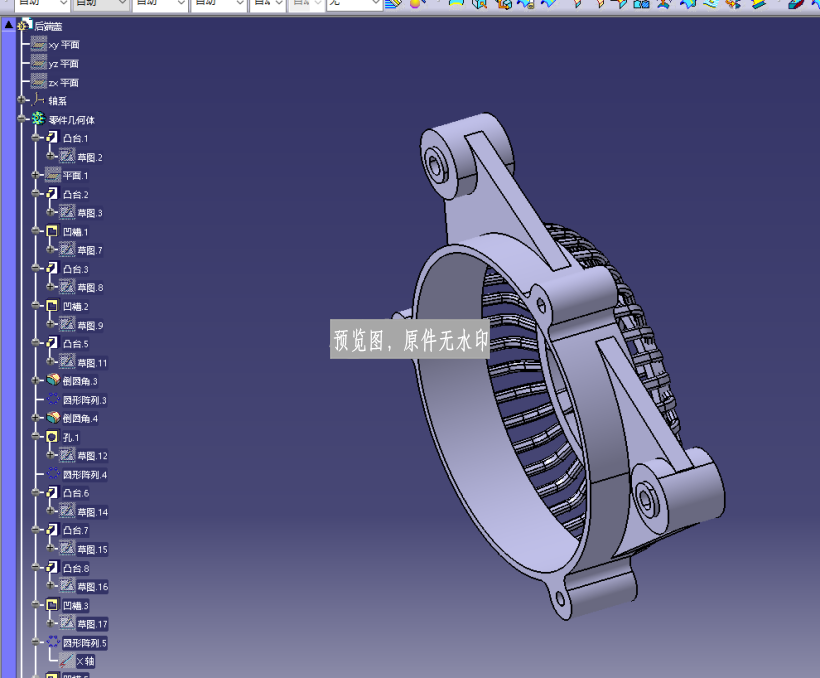Click the 轴系 axis system icon
The width and height of the screenshot is (820, 678).
coord(38,99)
